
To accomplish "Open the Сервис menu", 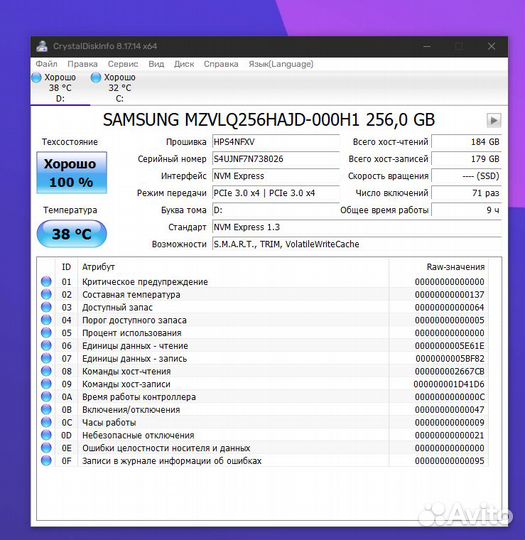I will pyautogui.click(x=123, y=64).
